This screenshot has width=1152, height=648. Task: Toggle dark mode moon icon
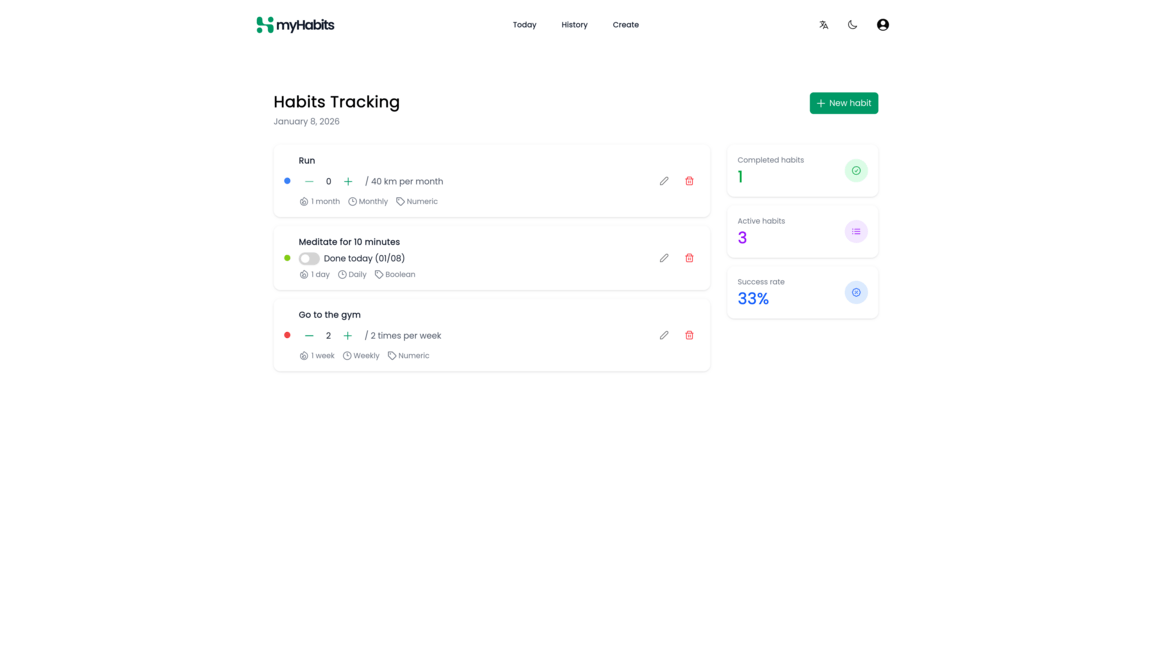(x=852, y=25)
